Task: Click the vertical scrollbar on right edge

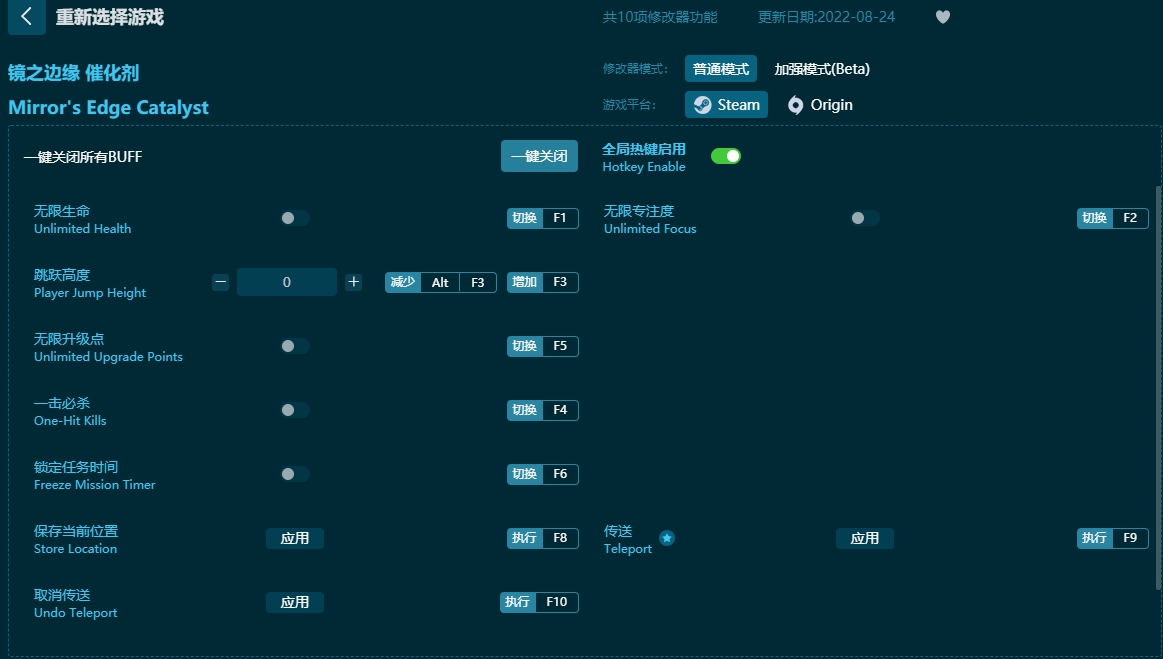Action: 1159,387
